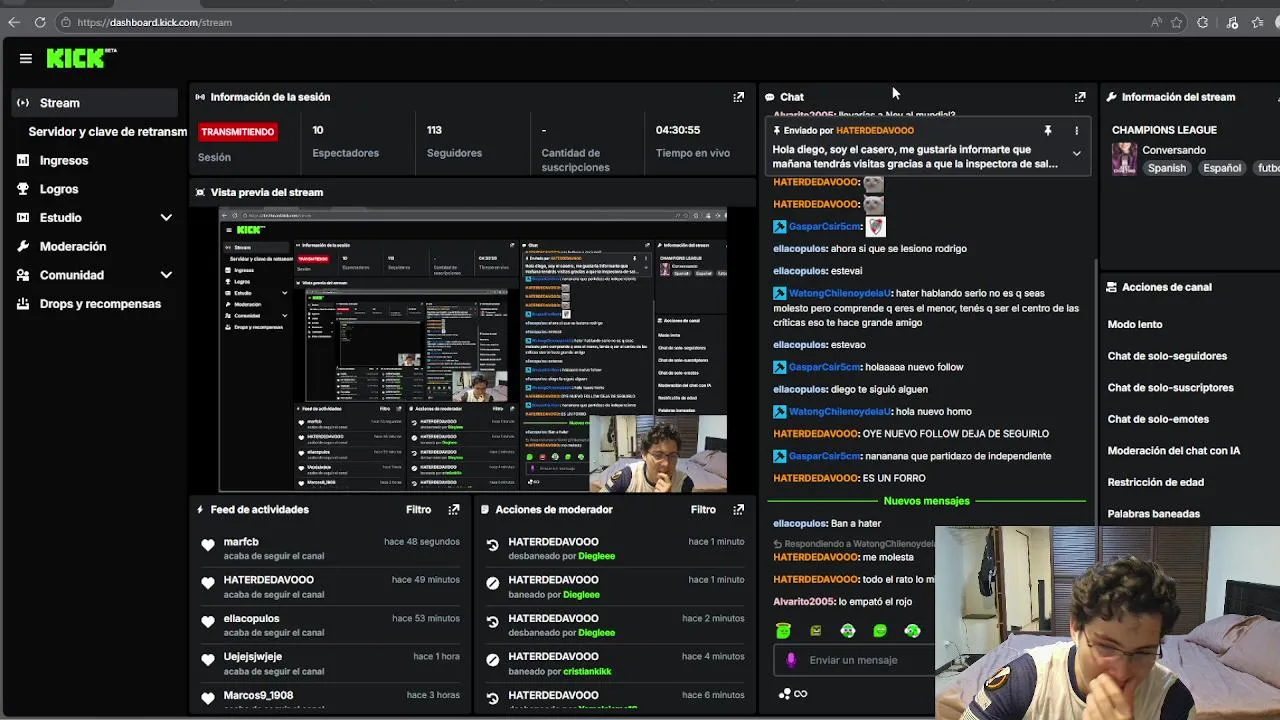Click the streamer webcam overlay

click(x=1107, y=622)
